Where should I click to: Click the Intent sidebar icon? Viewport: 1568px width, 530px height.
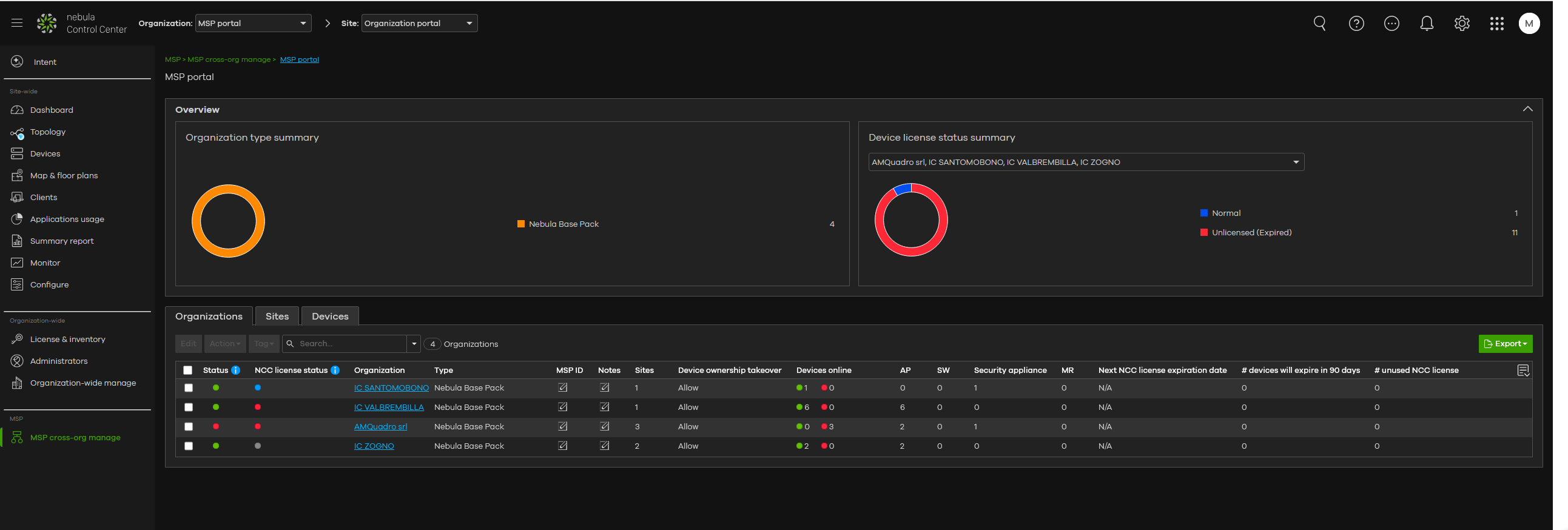pos(17,61)
